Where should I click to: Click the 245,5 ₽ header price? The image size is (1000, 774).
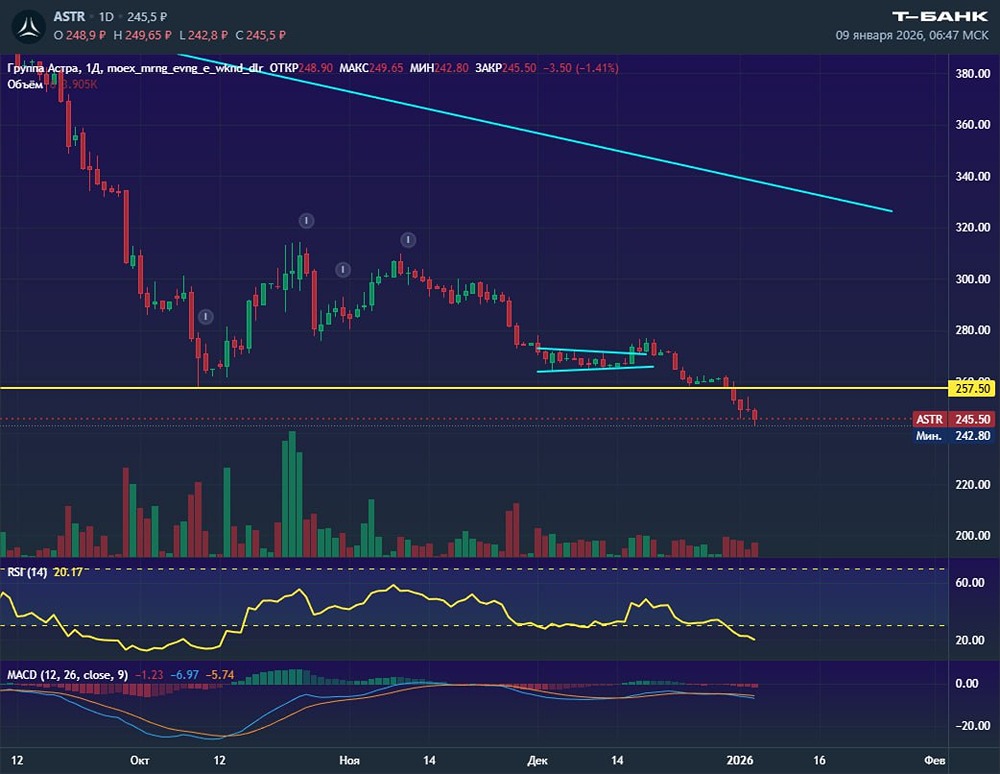(147, 17)
